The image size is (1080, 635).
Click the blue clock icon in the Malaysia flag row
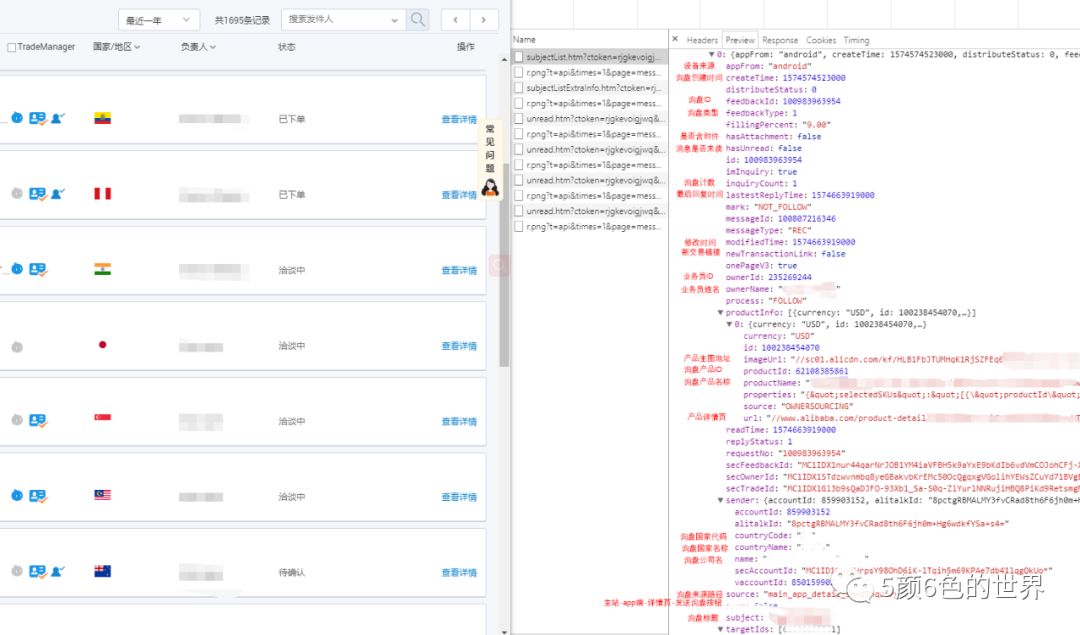click(x=17, y=495)
